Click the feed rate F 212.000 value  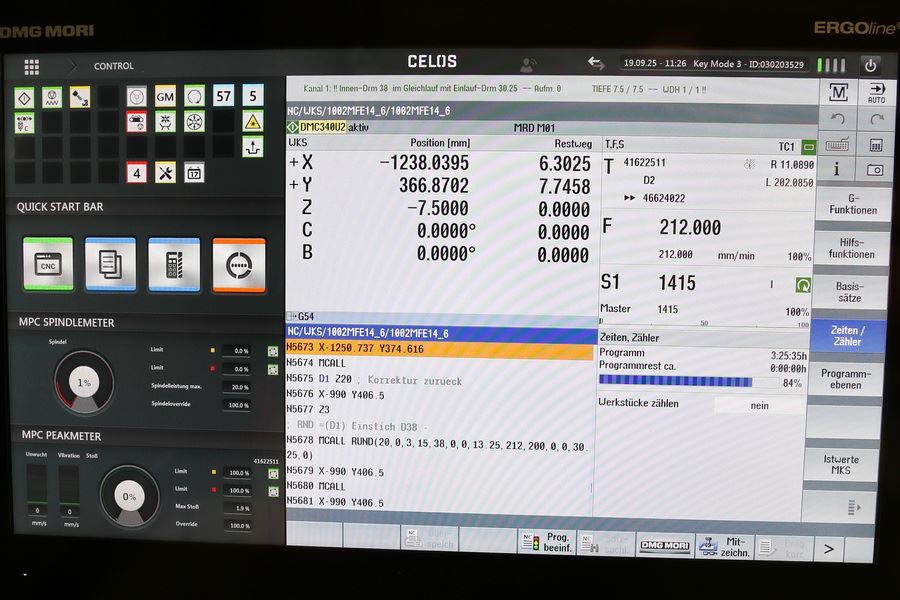tap(689, 227)
